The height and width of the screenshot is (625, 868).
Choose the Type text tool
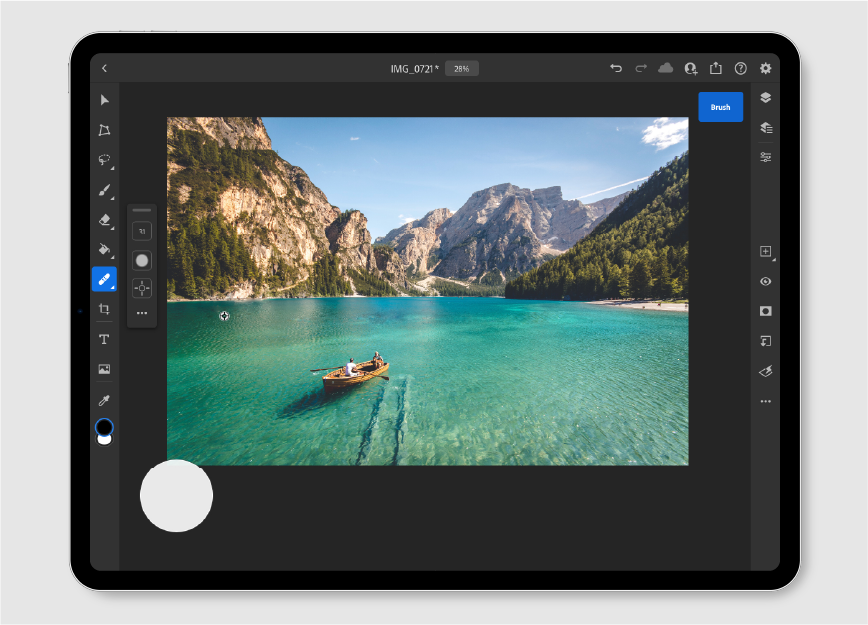pos(104,340)
